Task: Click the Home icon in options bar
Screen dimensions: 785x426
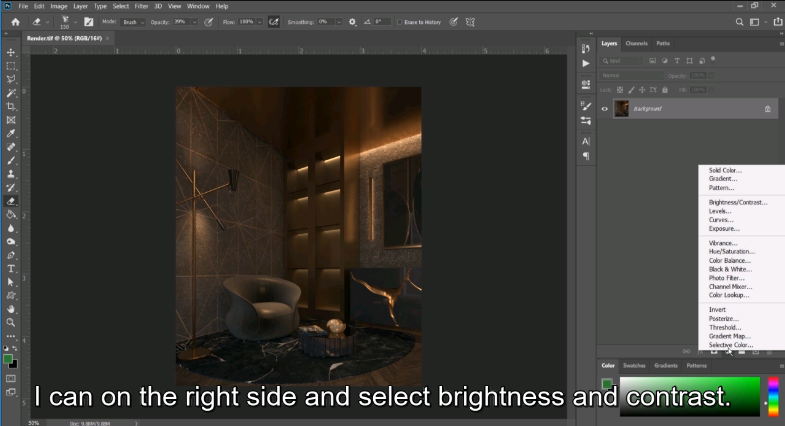Action: pos(16,22)
